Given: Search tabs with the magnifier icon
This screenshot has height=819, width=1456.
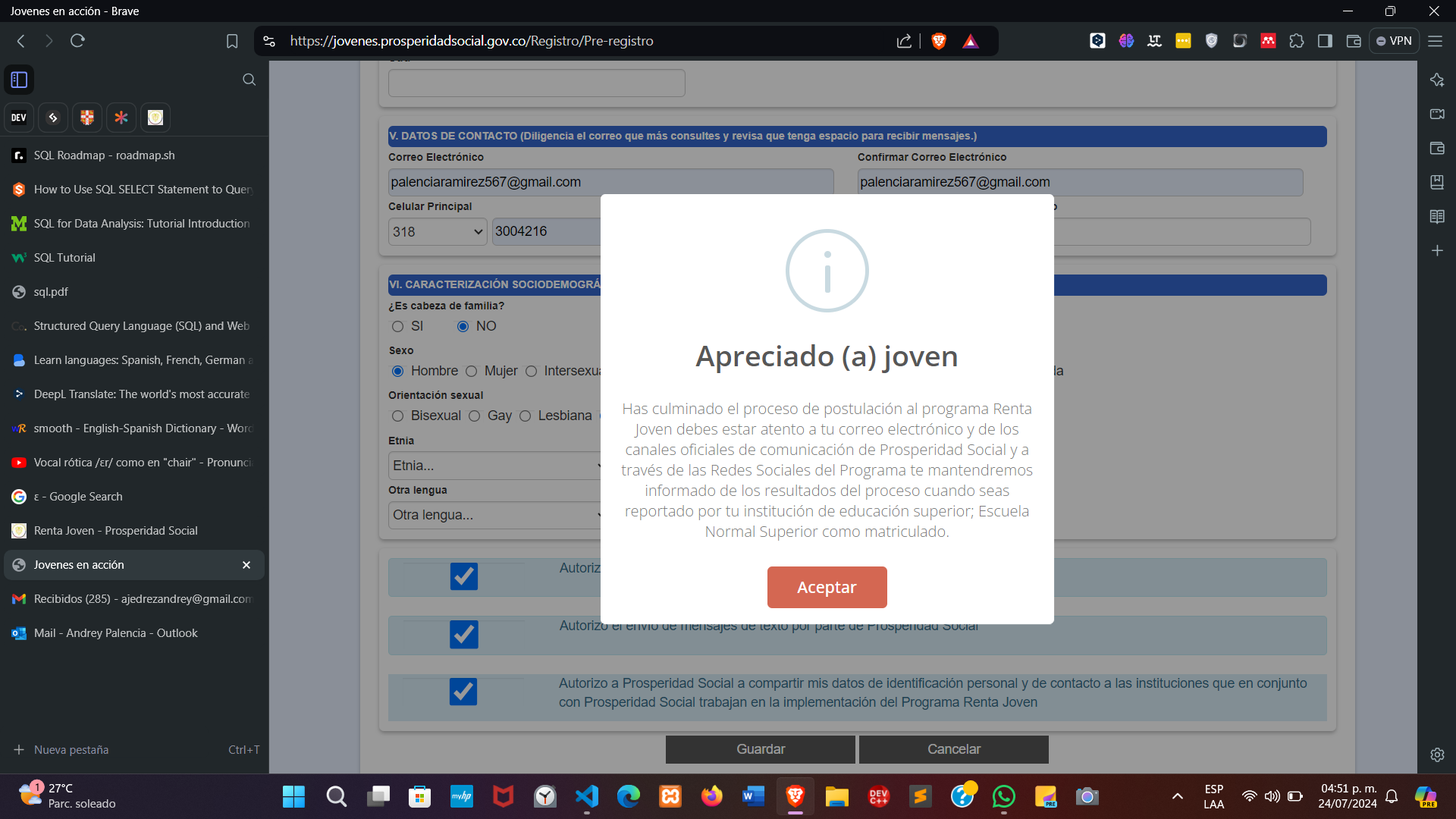Looking at the screenshot, I should (x=249, y=80).
